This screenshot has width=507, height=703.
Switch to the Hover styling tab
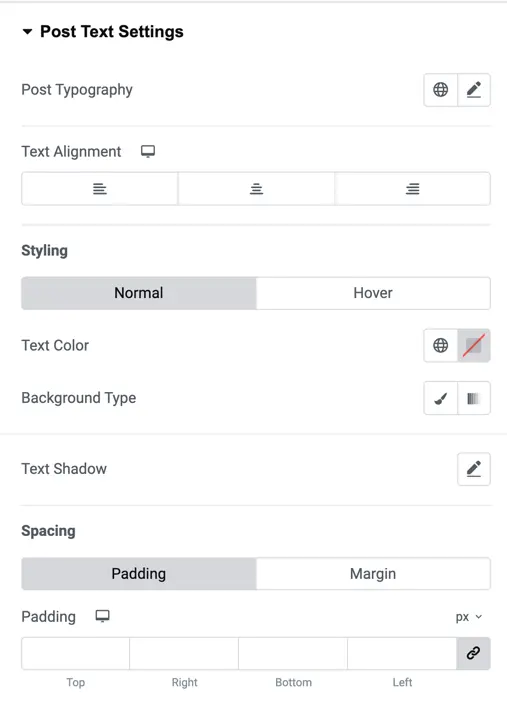click(373, 293)
